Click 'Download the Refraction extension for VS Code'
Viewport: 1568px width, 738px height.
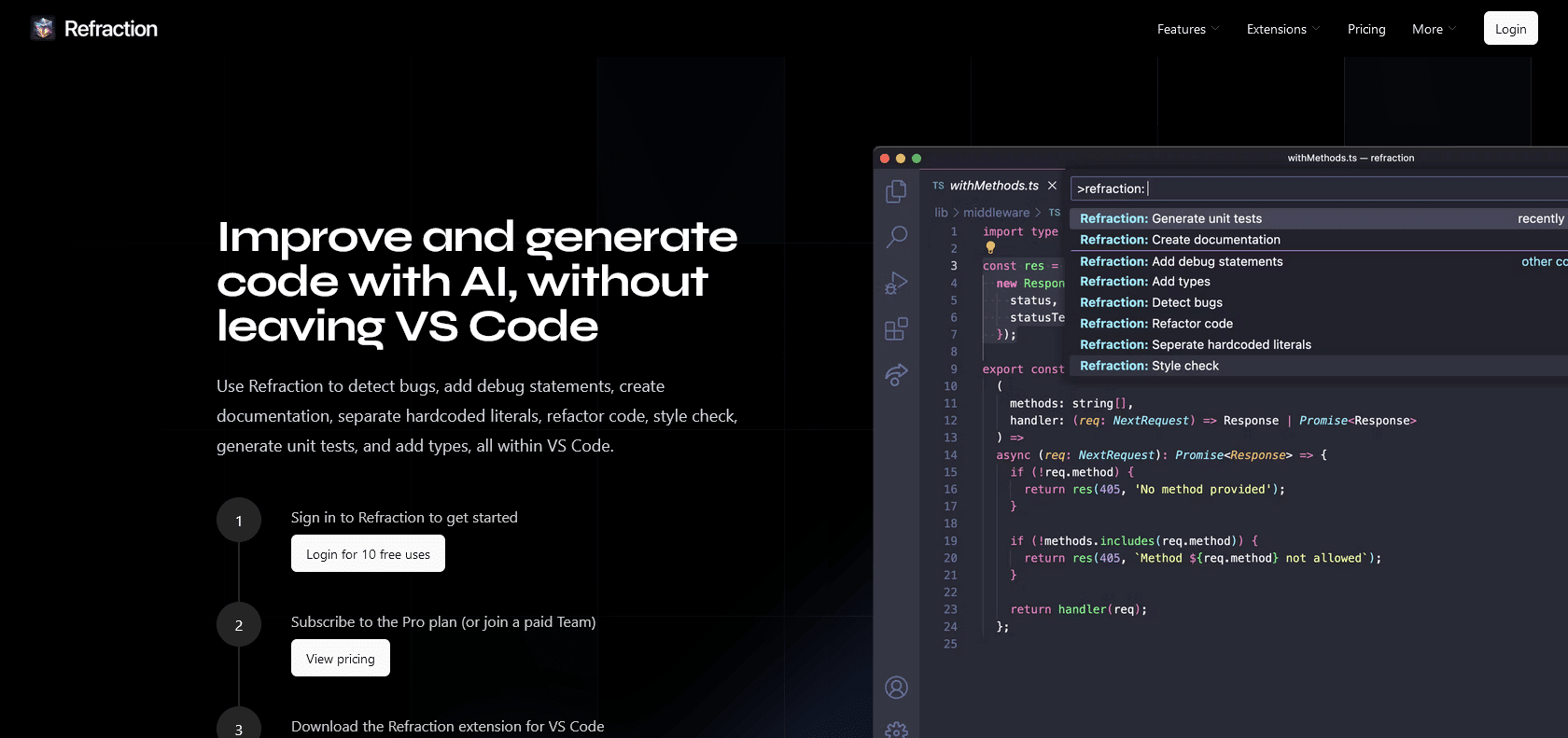click(x=447, y=726)
